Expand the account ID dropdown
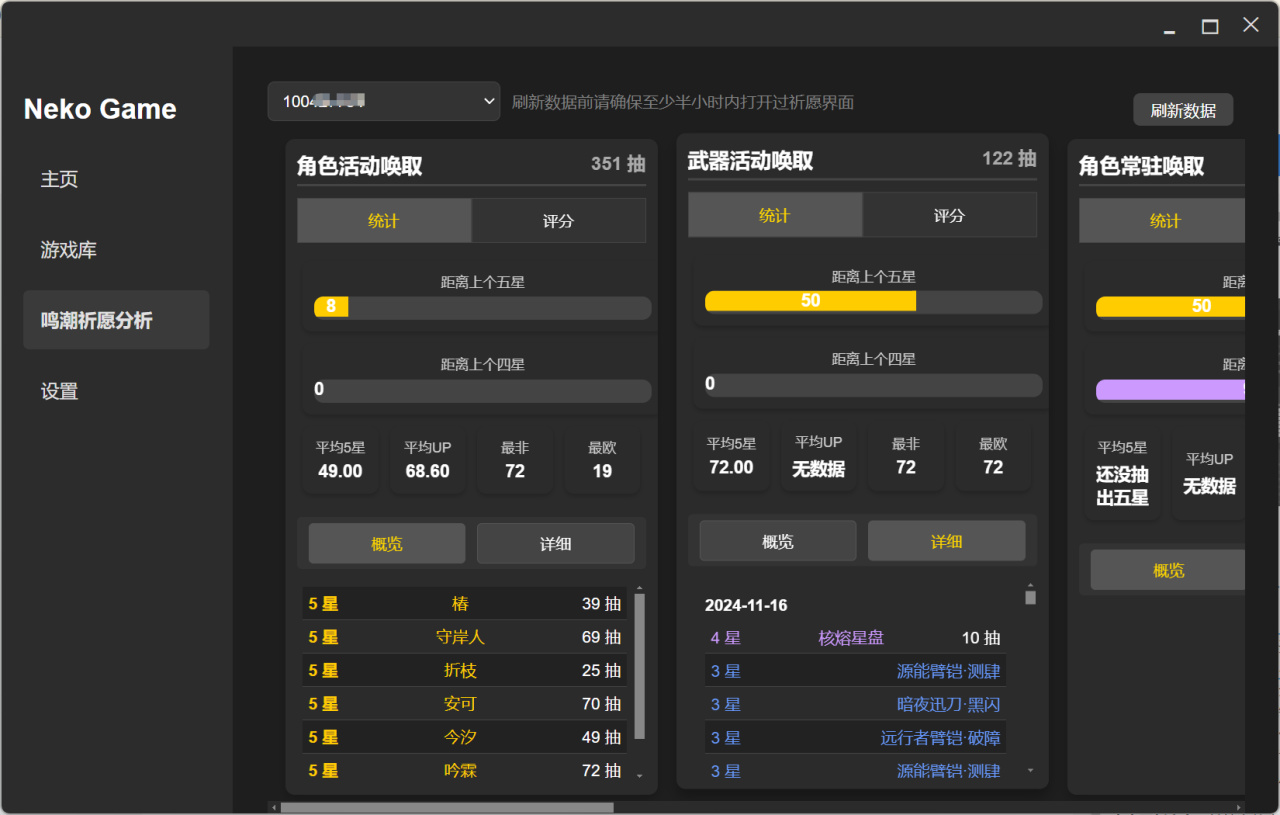Image resolution: width=1280 pixels, height=815 pixels. pyautogui.click(x=384, y=101)
